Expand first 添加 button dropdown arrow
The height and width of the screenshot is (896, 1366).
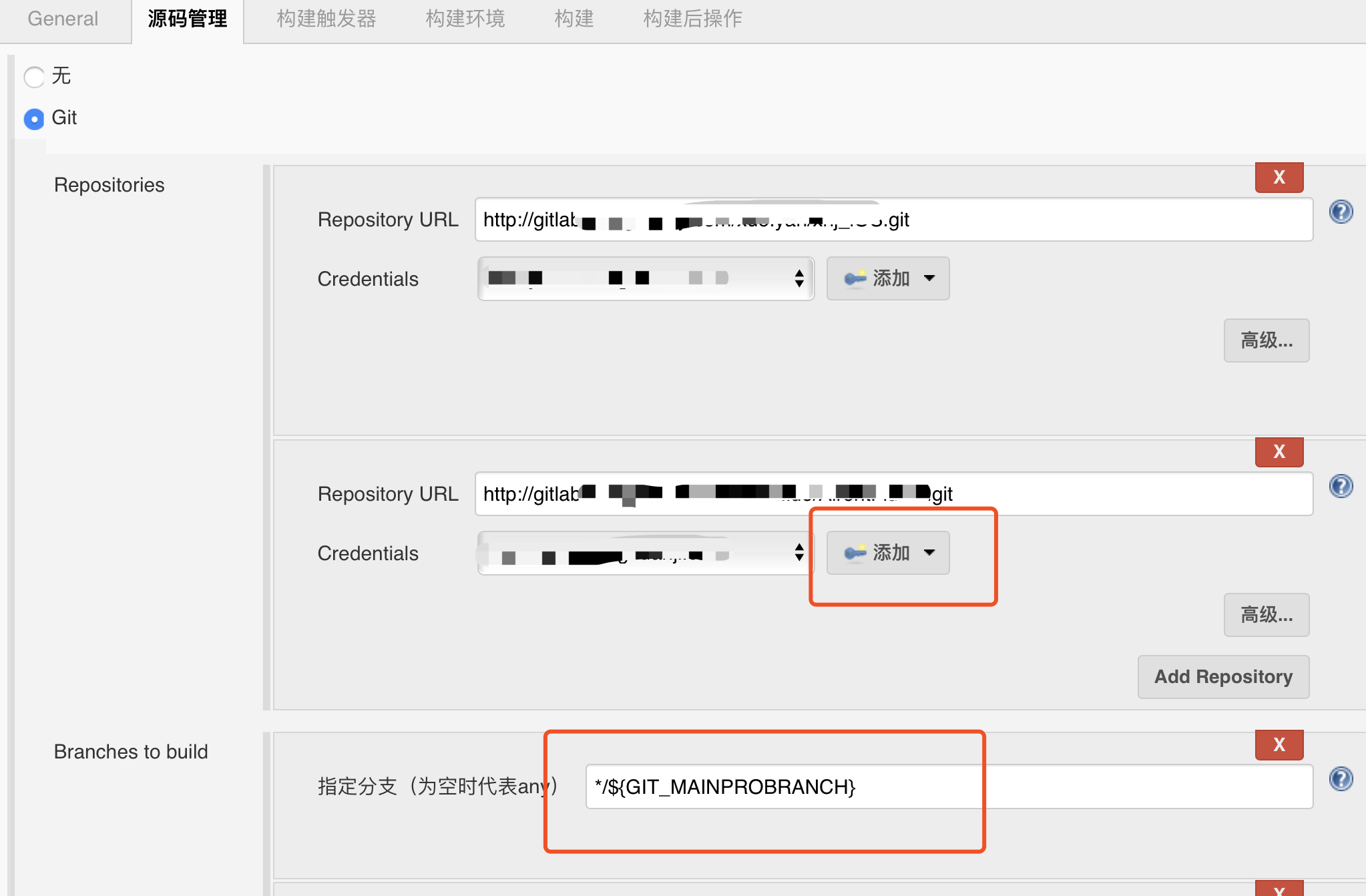(x=929, y=278)
